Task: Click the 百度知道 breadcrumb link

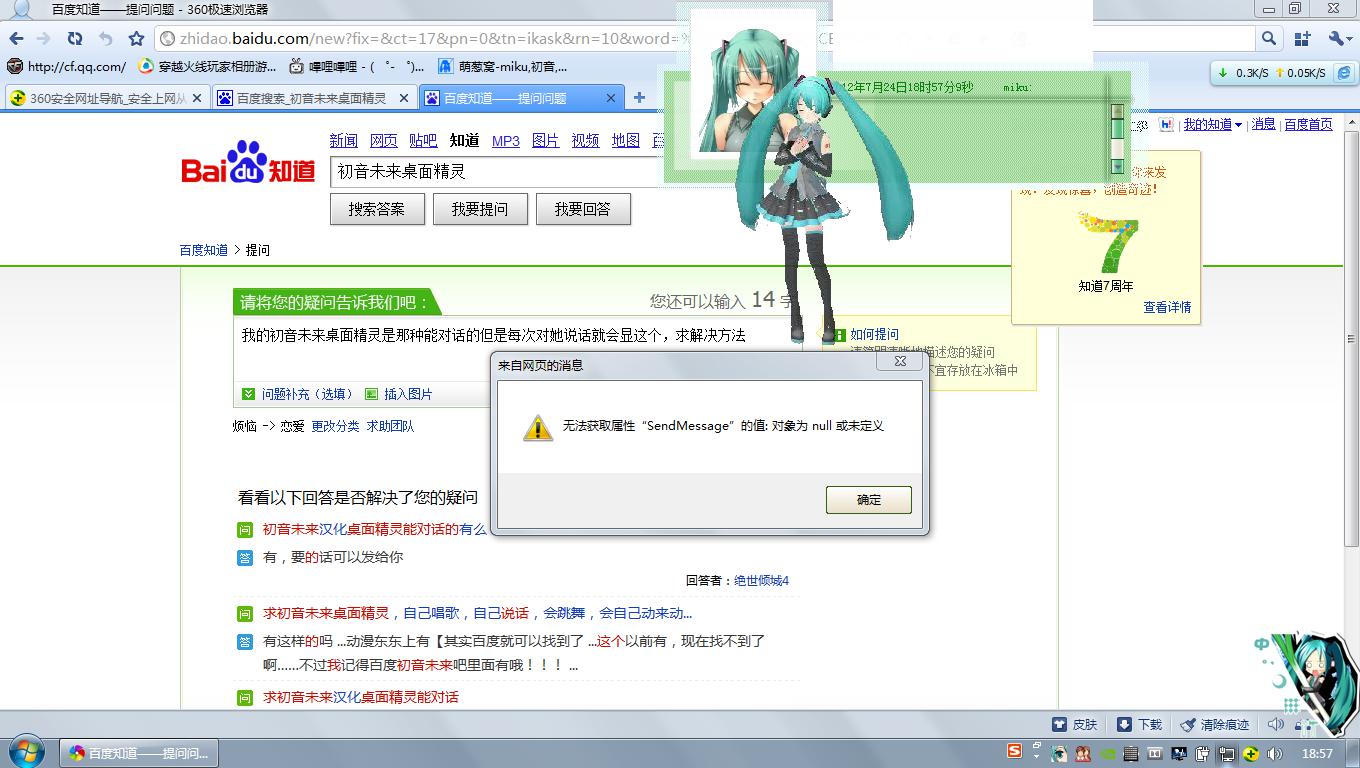Action: click(x=204, y=250)
